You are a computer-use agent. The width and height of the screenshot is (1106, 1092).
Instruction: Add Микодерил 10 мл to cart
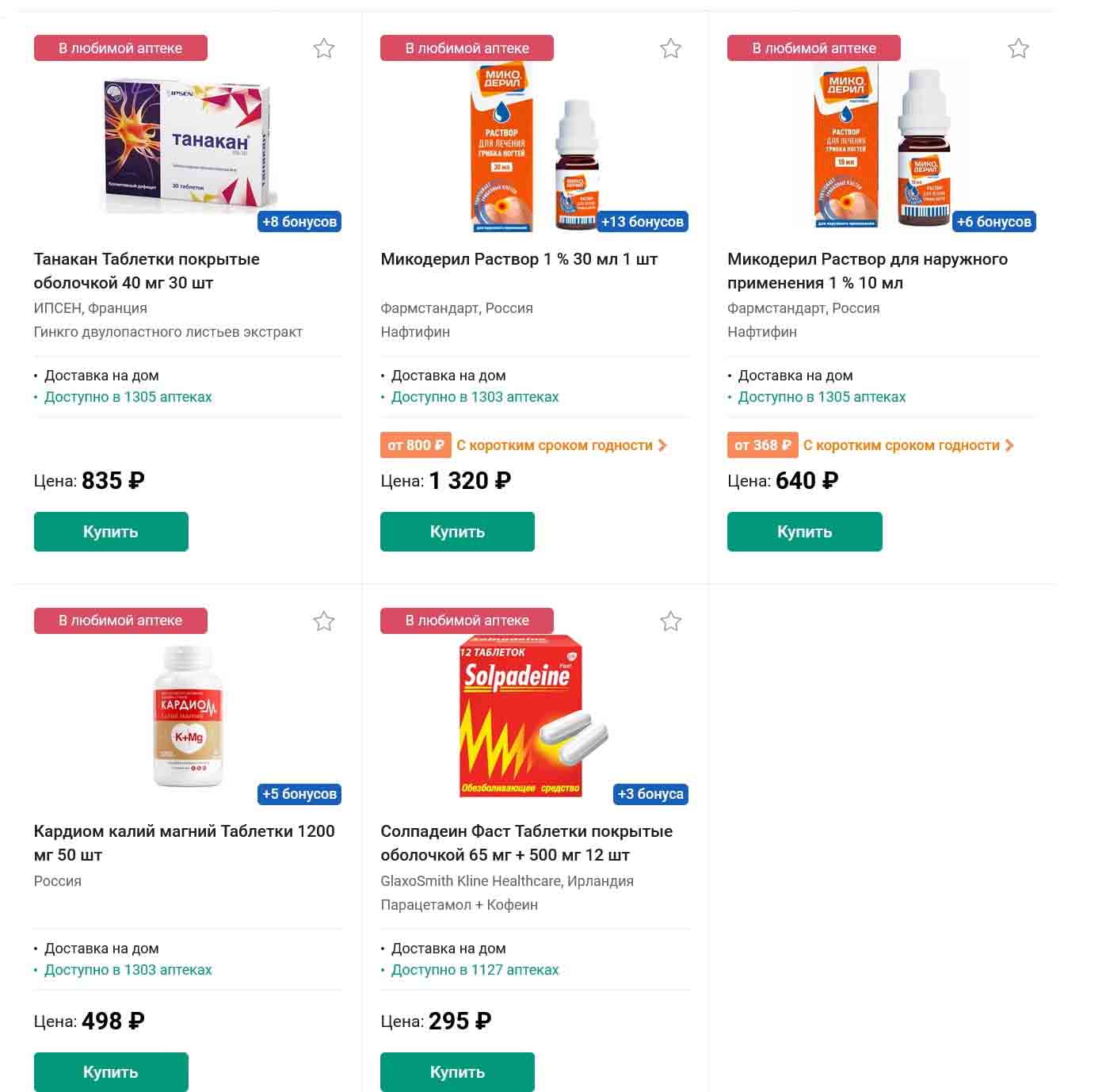pos(804,532)
